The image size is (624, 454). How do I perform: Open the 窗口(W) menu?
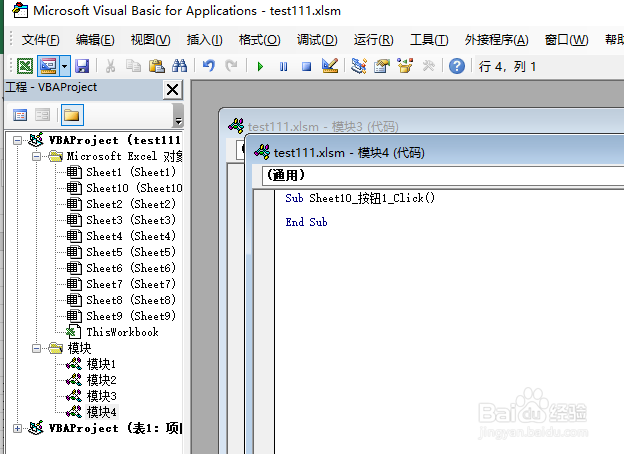(566, 40)
